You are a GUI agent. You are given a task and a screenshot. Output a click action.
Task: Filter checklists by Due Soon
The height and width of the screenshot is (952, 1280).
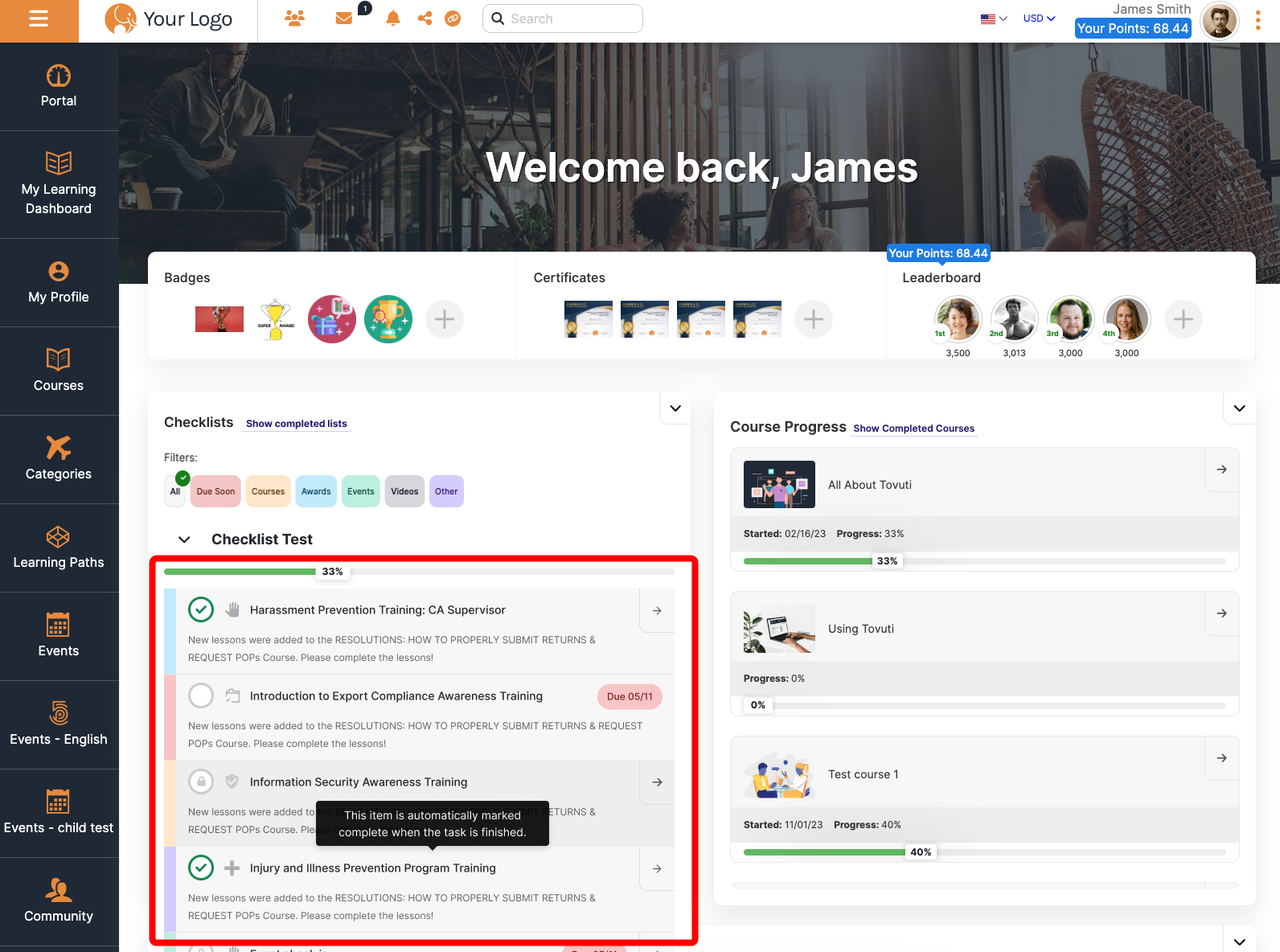click(x=215, y=491)
